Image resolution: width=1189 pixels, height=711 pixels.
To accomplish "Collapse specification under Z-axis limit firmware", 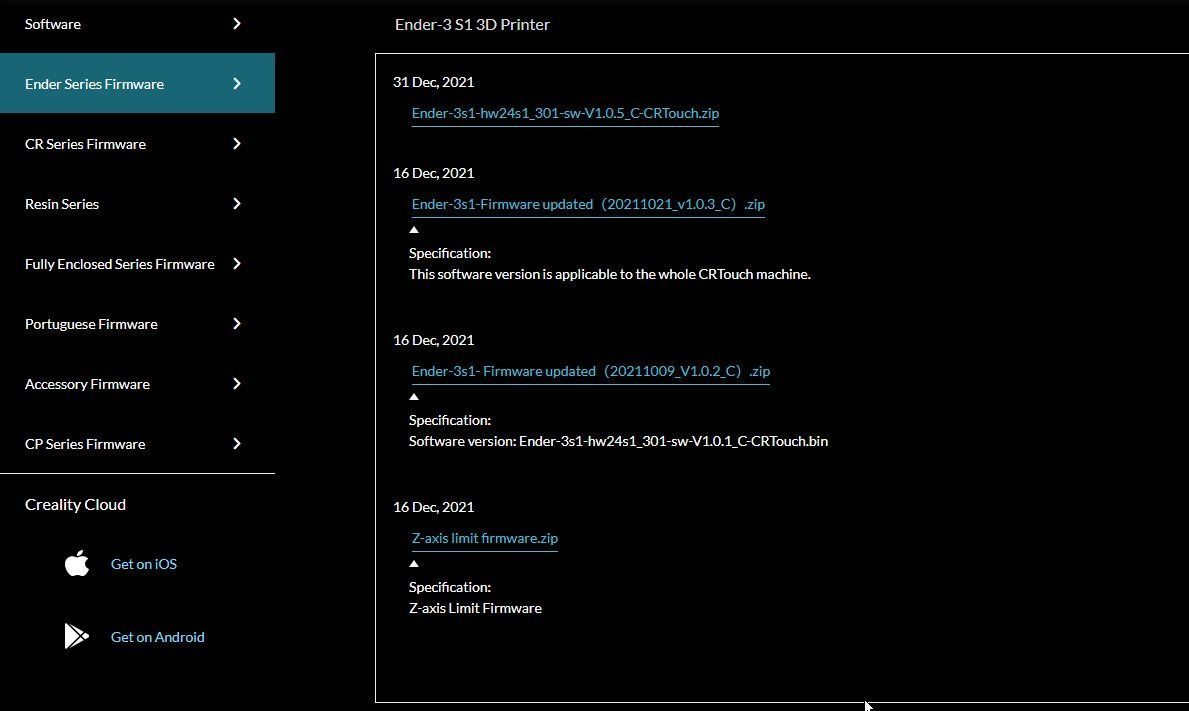I will pos(414,563).
